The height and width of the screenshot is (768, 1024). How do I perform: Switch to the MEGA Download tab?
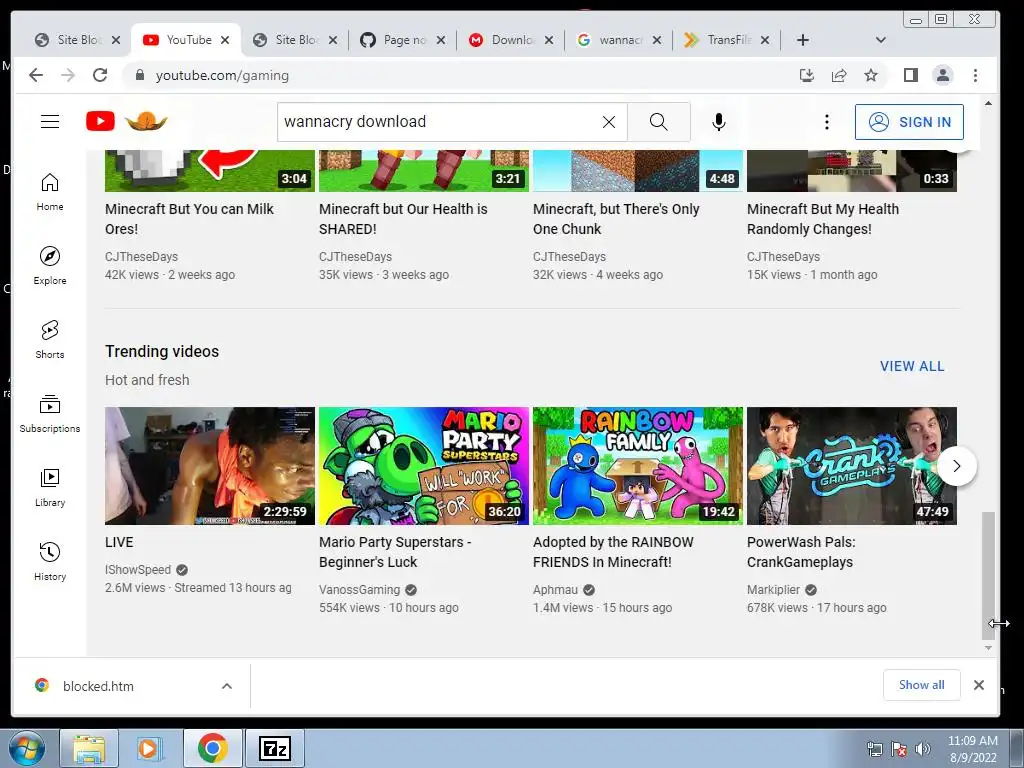point(511,40)
